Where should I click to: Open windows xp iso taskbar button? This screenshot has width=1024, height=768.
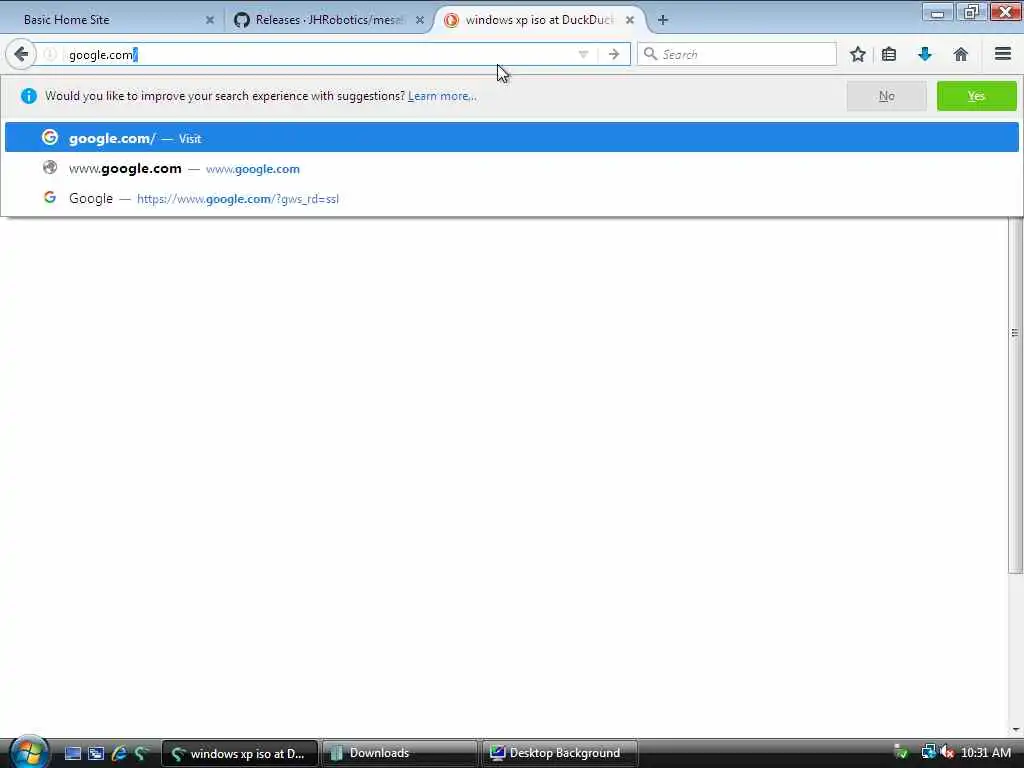click(x=240, y=753)
